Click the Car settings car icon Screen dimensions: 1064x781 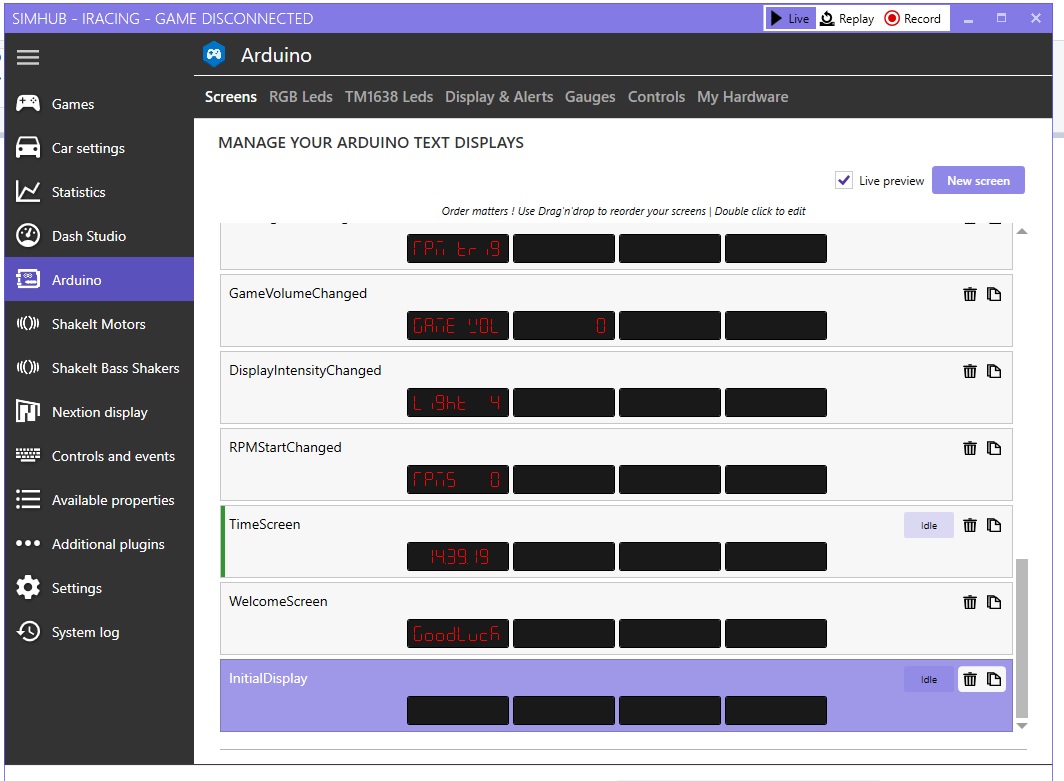[28, 147]
